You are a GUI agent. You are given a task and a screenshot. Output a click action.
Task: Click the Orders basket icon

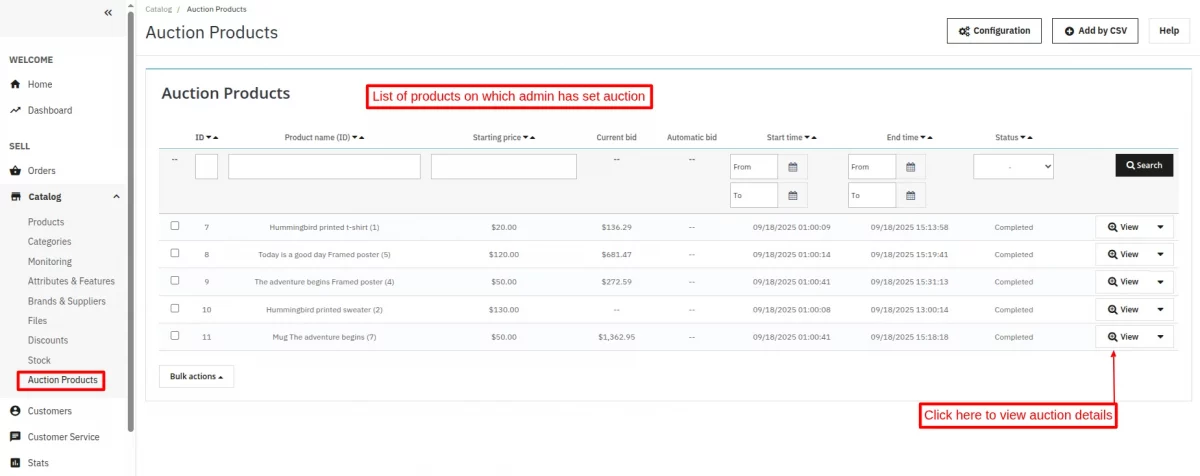point(15,170)
